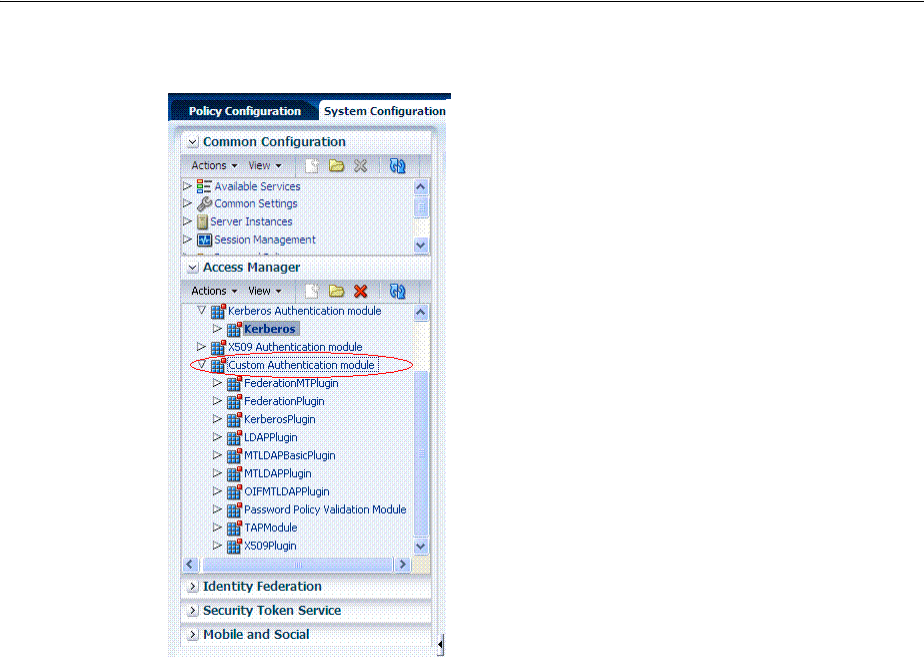The image size is (924, 657).
Task: Expand X509 Authentication module node
Action: 202,346
